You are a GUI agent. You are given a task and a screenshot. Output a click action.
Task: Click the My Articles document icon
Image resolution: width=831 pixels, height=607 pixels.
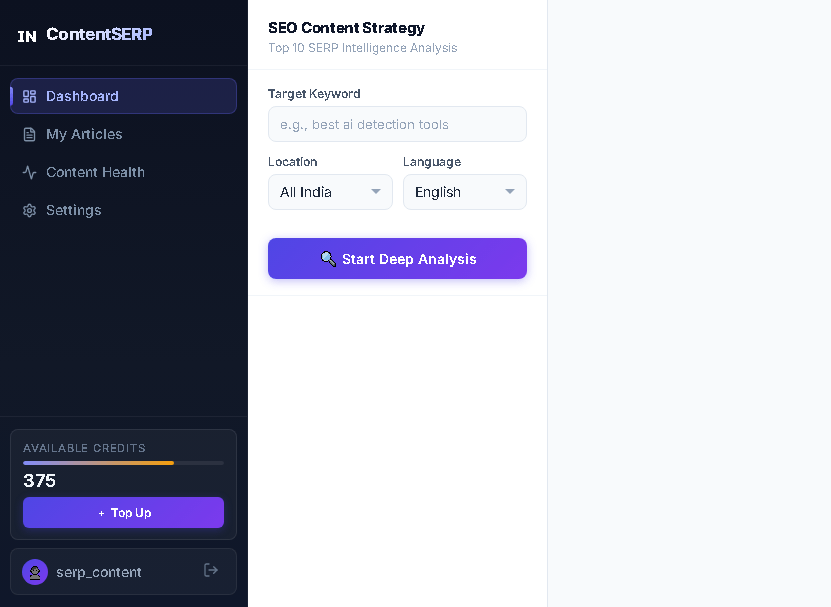[x=29, y=134]
